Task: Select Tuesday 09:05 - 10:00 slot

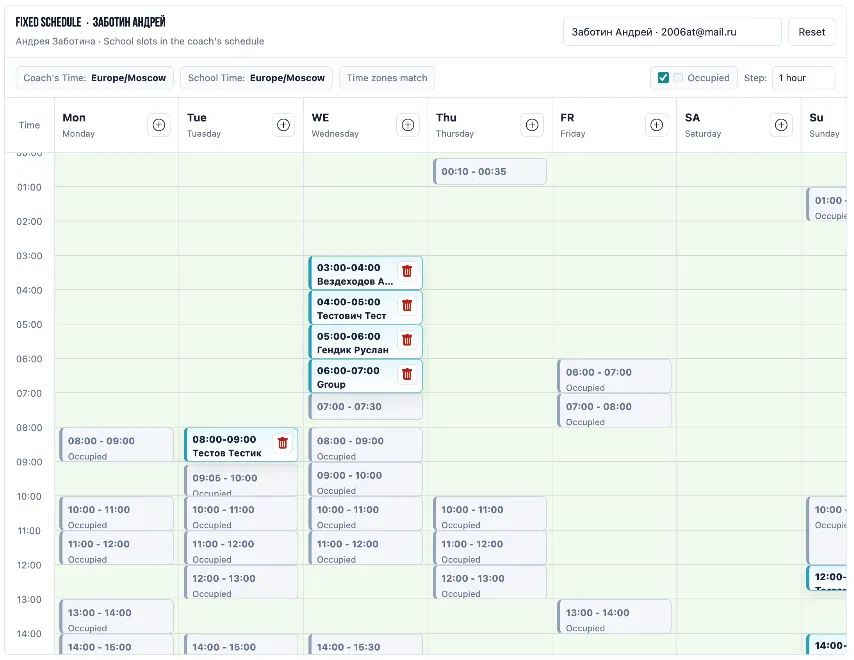Action: click(x=241, y=480)
